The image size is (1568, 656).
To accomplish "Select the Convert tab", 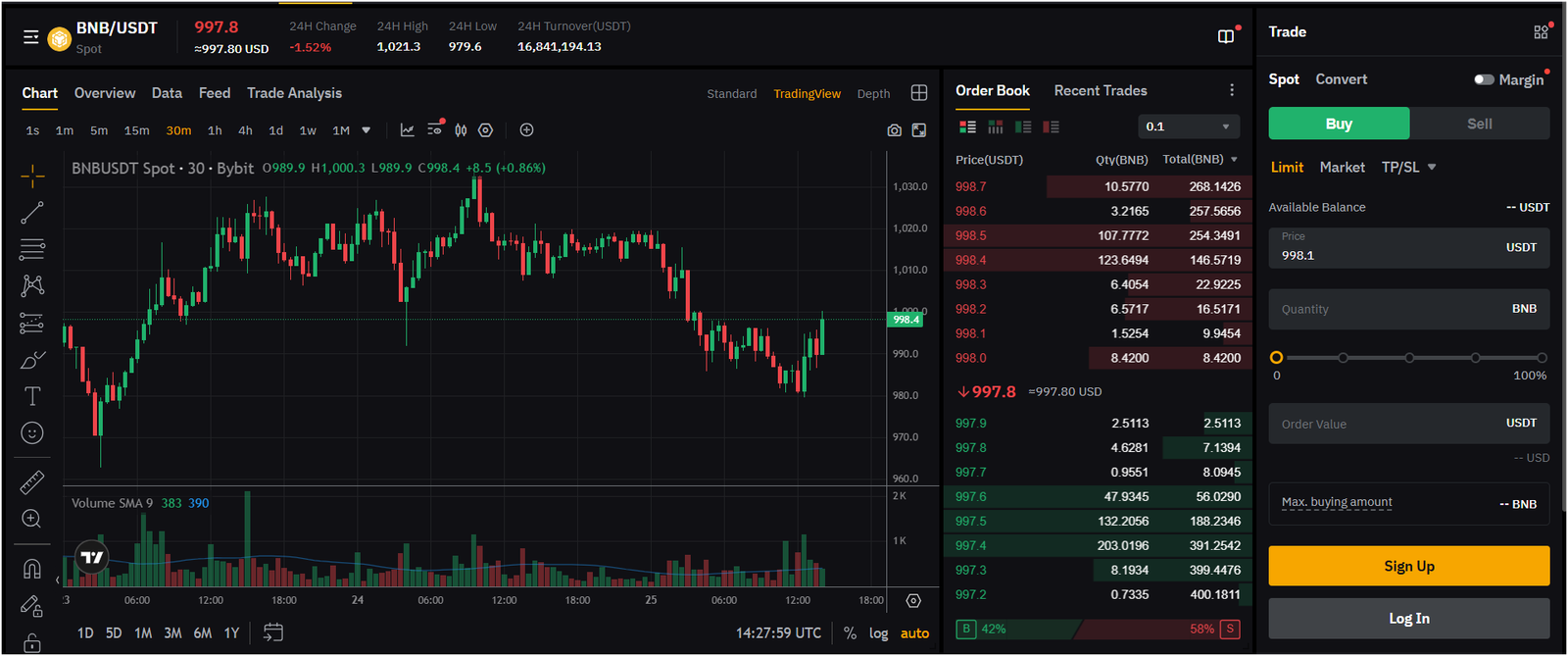I will 1341,79.
